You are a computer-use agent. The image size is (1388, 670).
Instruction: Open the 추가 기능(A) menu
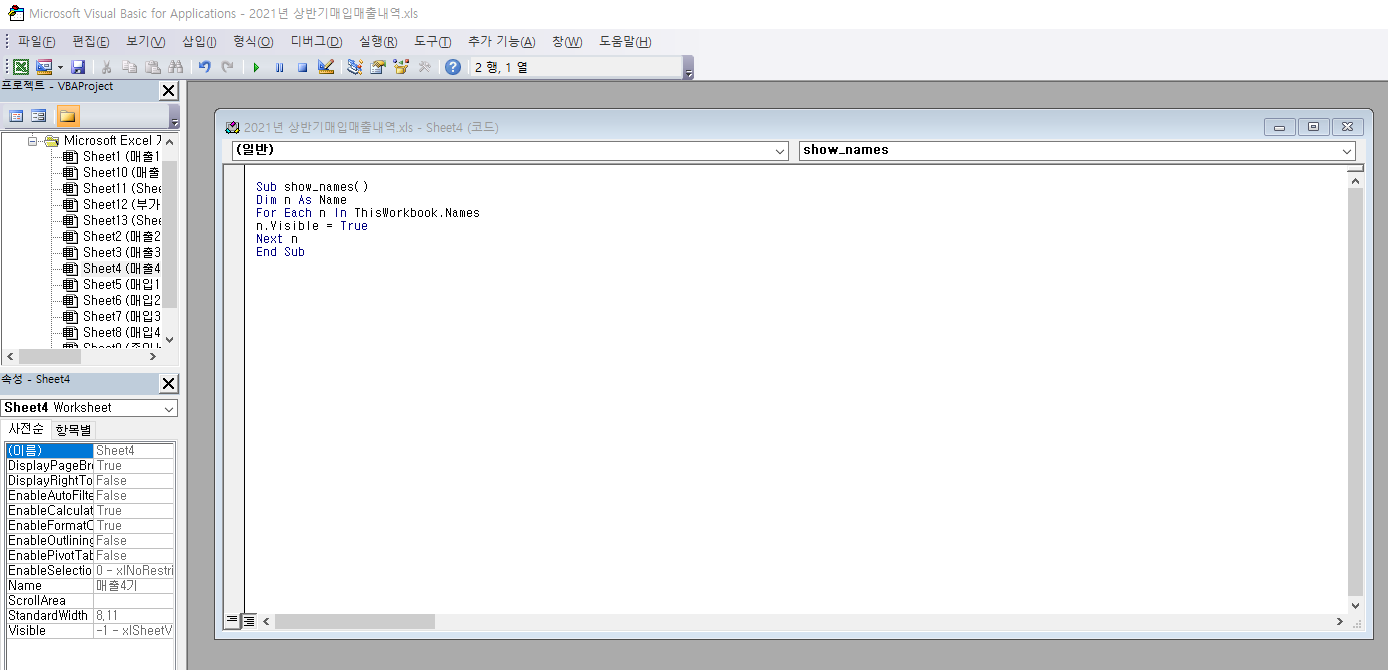click(x=502, y=42)
